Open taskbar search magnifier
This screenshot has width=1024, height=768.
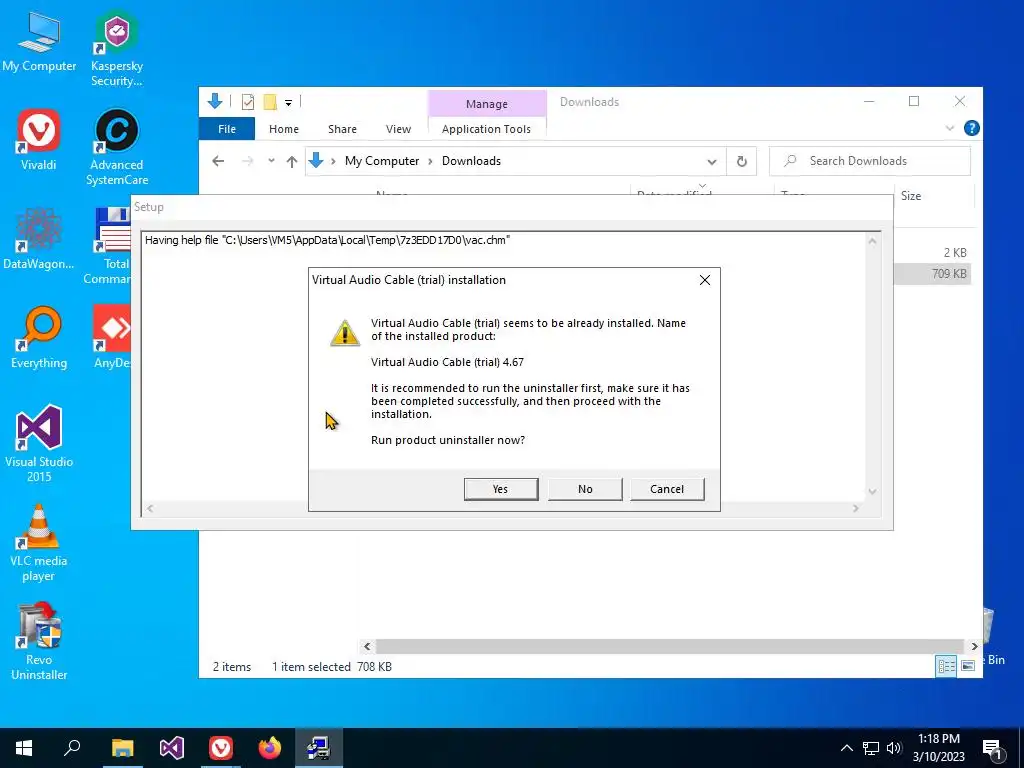click(72, 748)
